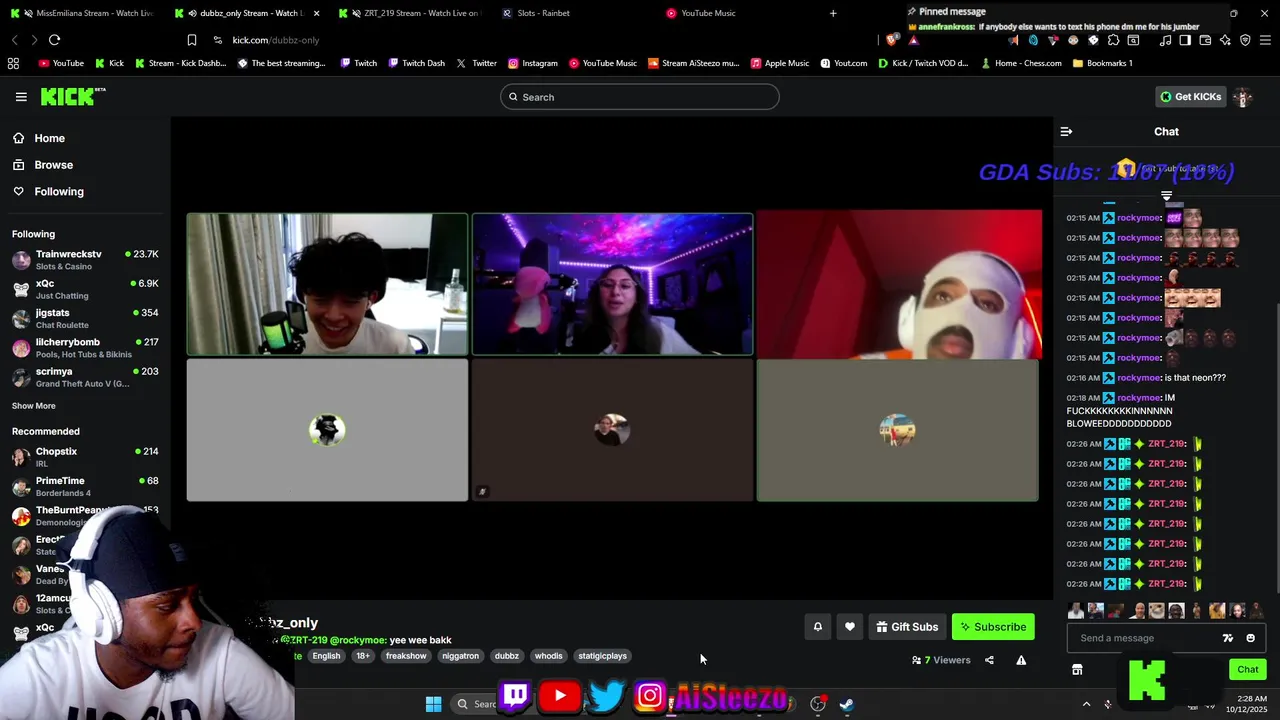Open the chat shop icon
The width and height of the screenshot is (1280, 720).
point(1077,670)
